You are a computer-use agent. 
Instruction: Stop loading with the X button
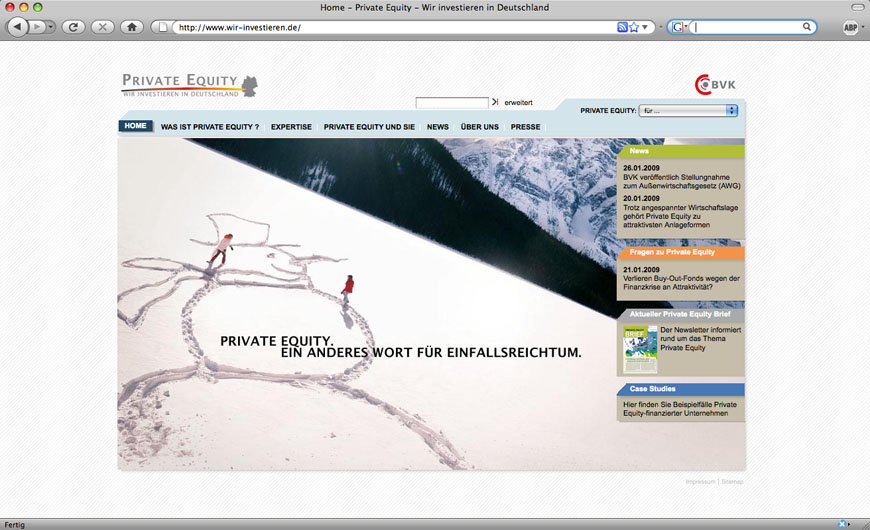pos(102,27)
